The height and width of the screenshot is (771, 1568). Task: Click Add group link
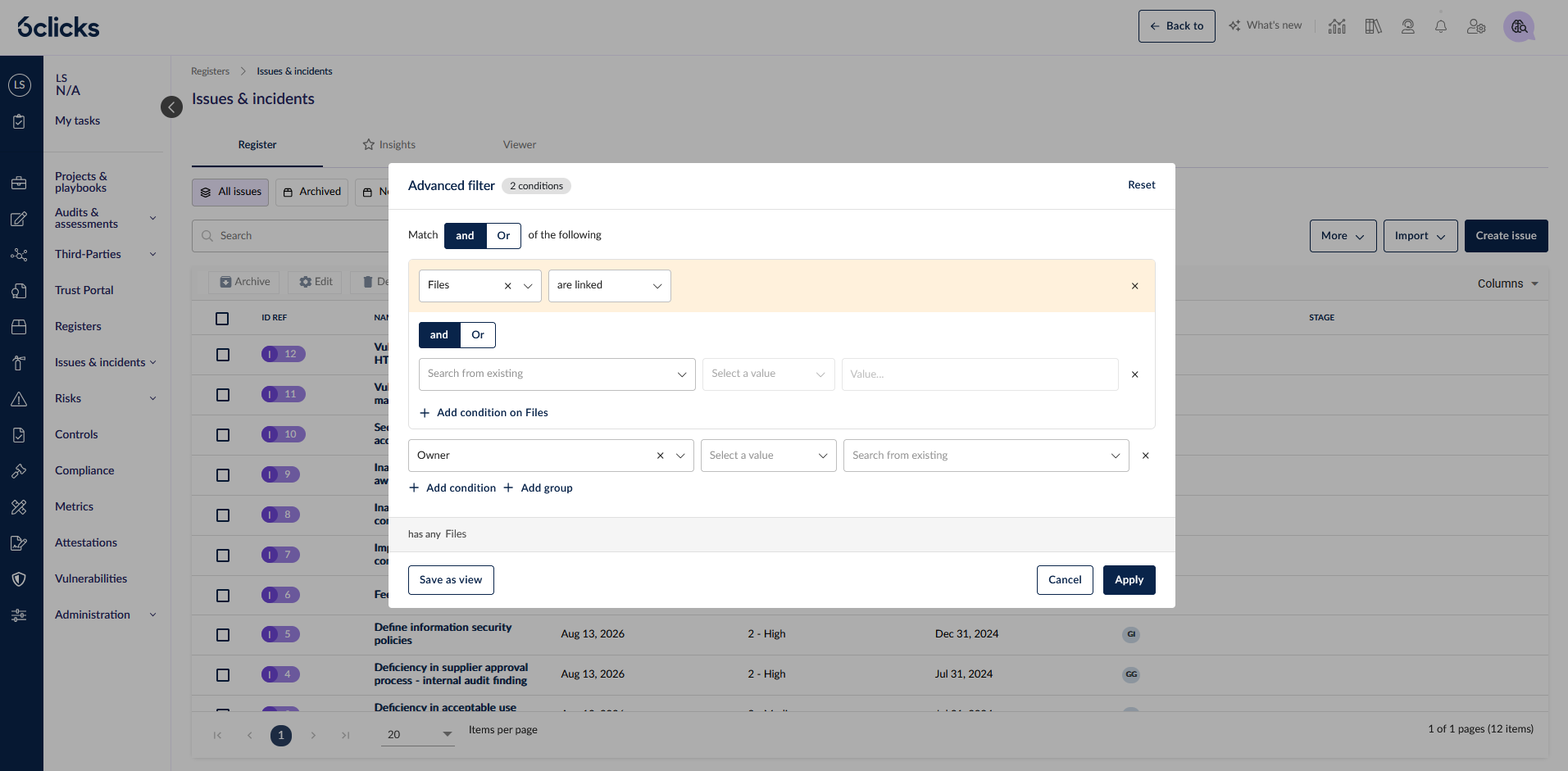[538, 488]
